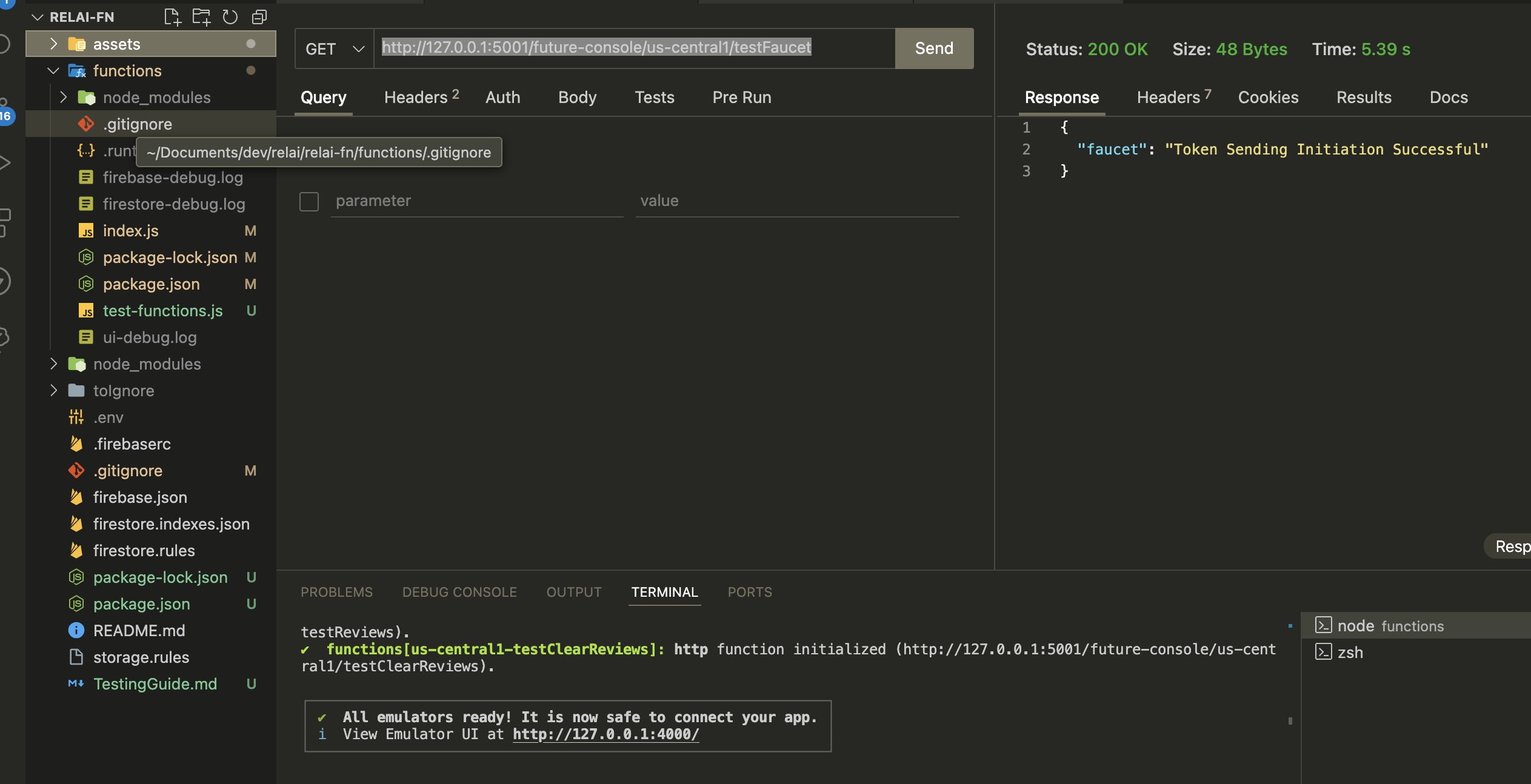Collapse the functions folder chevron

click(x=53, y=70)
